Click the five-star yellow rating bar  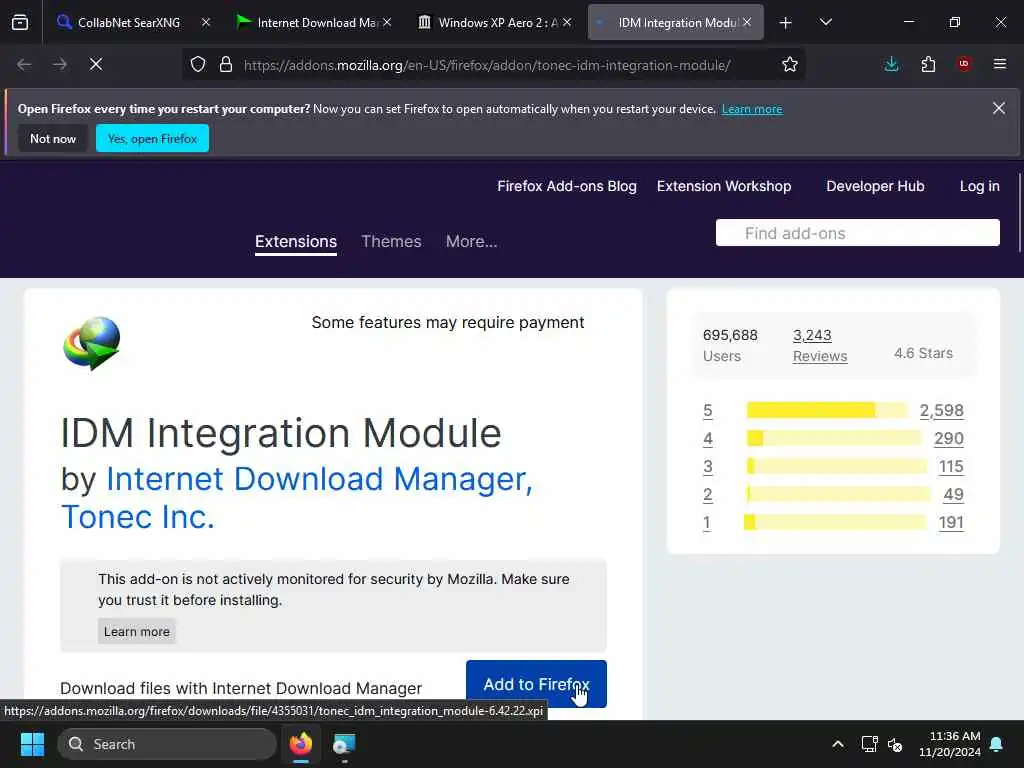coord(827,410)
